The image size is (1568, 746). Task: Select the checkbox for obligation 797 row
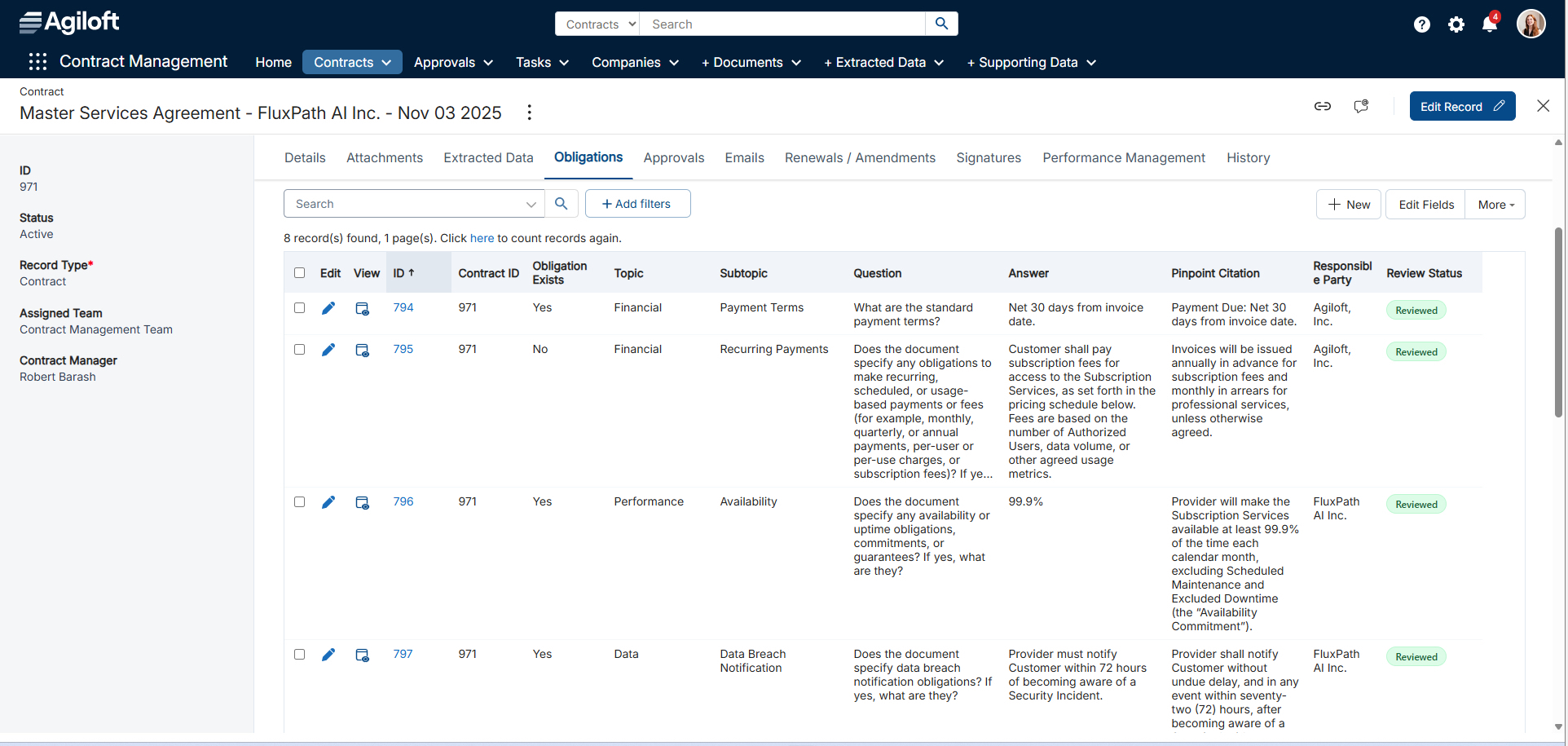[x=300, y=655]
